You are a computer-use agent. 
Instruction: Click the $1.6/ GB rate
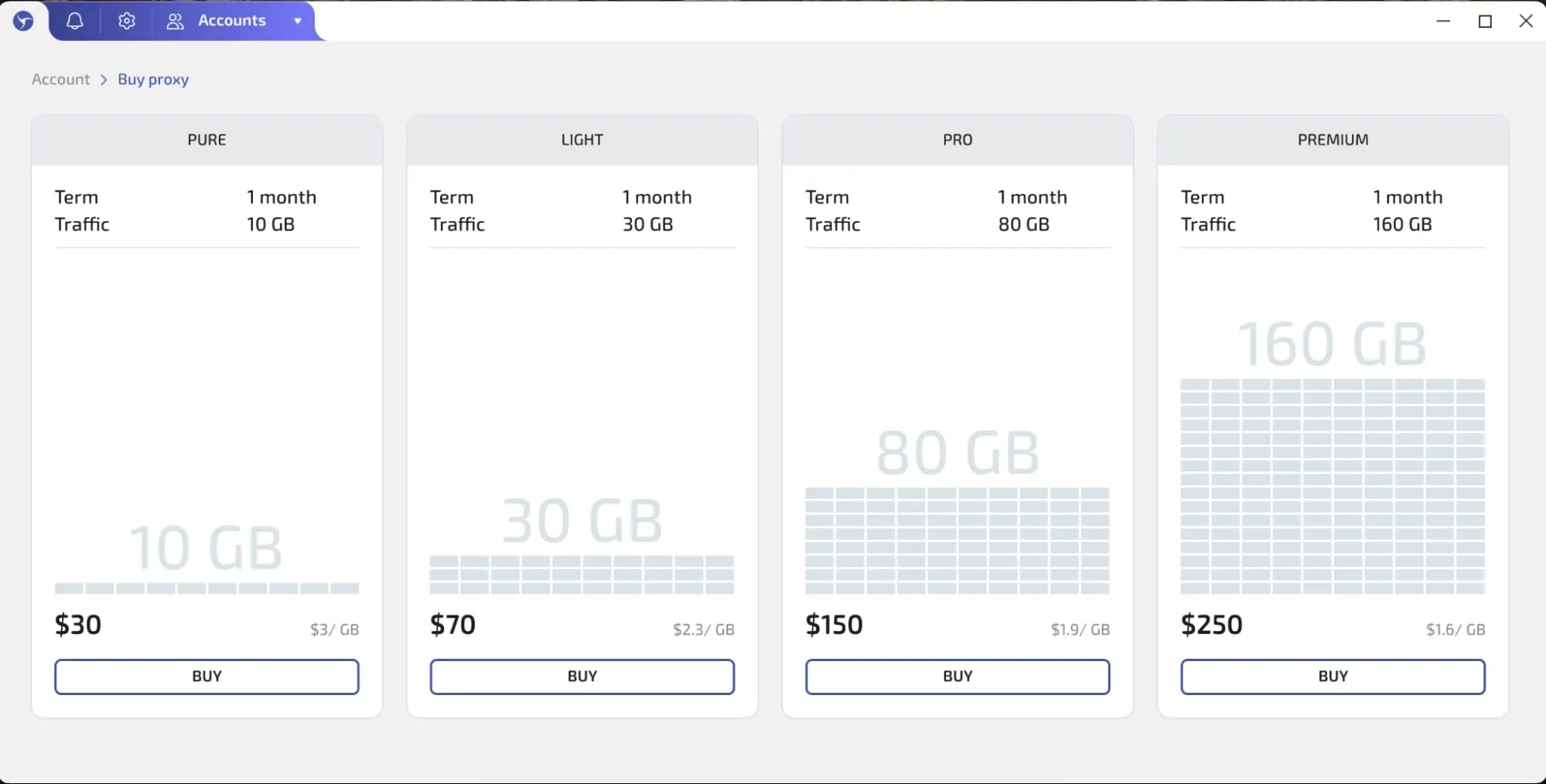[1456, 629]
